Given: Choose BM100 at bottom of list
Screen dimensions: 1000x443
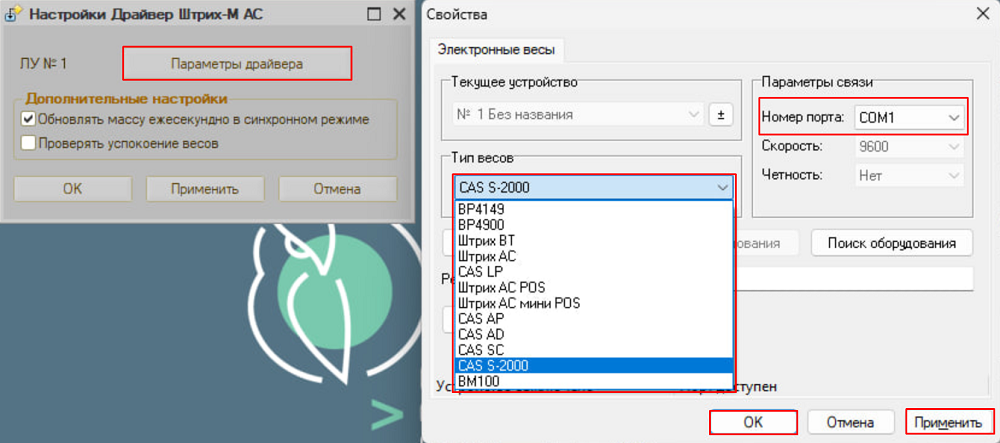Looking at the screenshot, I should click(x=478, y=381).
